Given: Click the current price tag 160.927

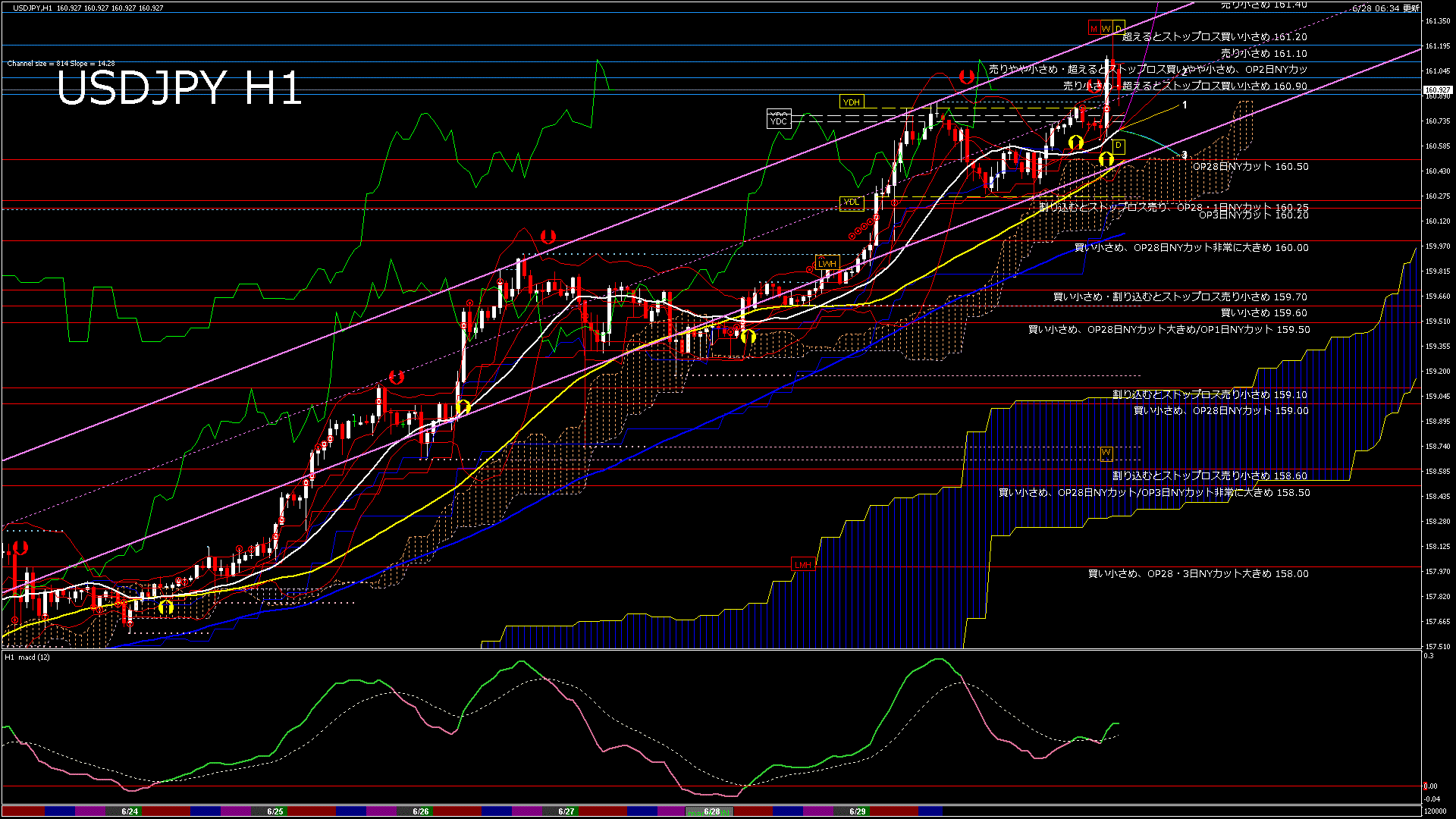Looking at the screenshot, I should 1438,90.
